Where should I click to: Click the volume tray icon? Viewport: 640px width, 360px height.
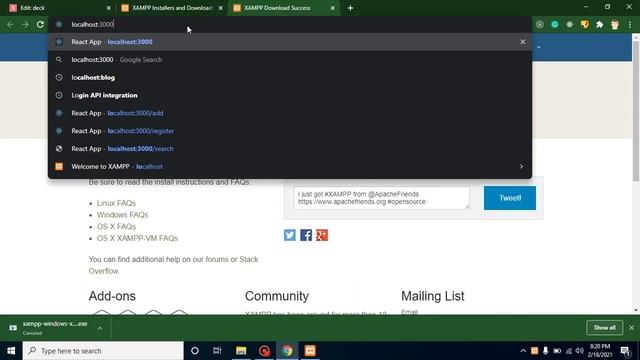tap(580, 351)
